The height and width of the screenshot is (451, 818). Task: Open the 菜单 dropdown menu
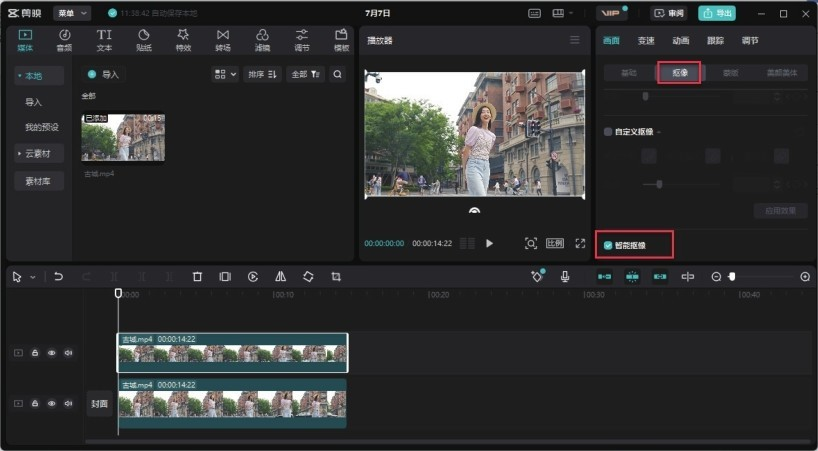tap(72, 13)
